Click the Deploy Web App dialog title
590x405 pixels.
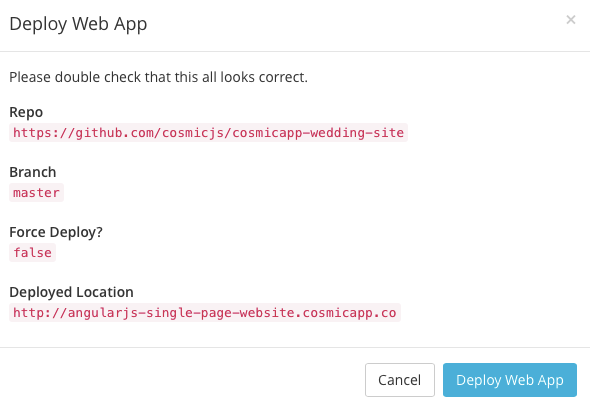78,24
